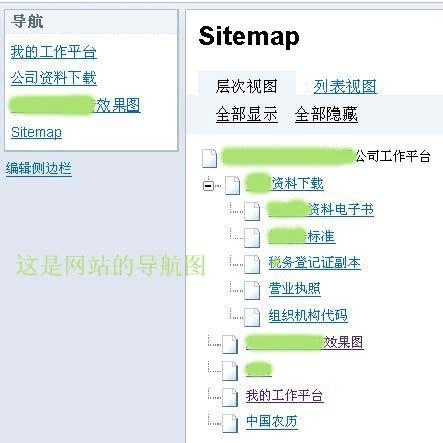Show all nodes with 全部显示
Viewport: 443px width, 443px height.
click(x=246, y=114)
